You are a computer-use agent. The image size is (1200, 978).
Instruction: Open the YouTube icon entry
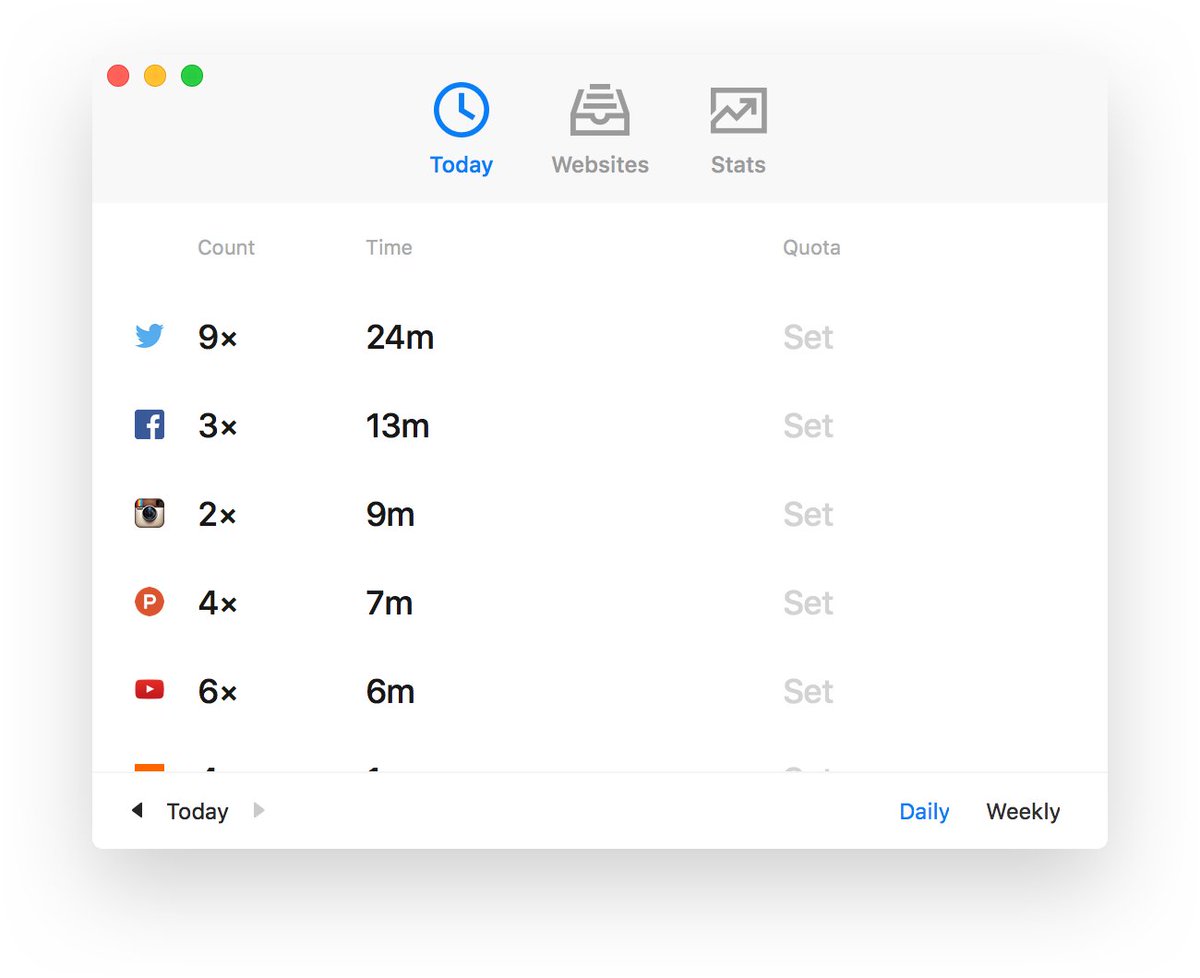[149, 689]
